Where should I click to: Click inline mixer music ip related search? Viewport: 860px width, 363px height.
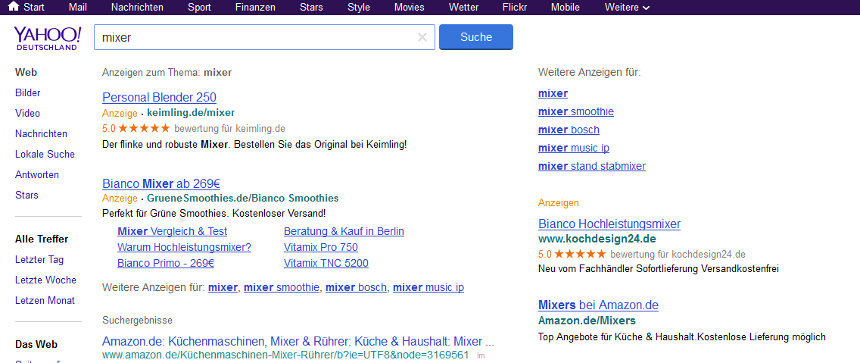click(428, 287)
